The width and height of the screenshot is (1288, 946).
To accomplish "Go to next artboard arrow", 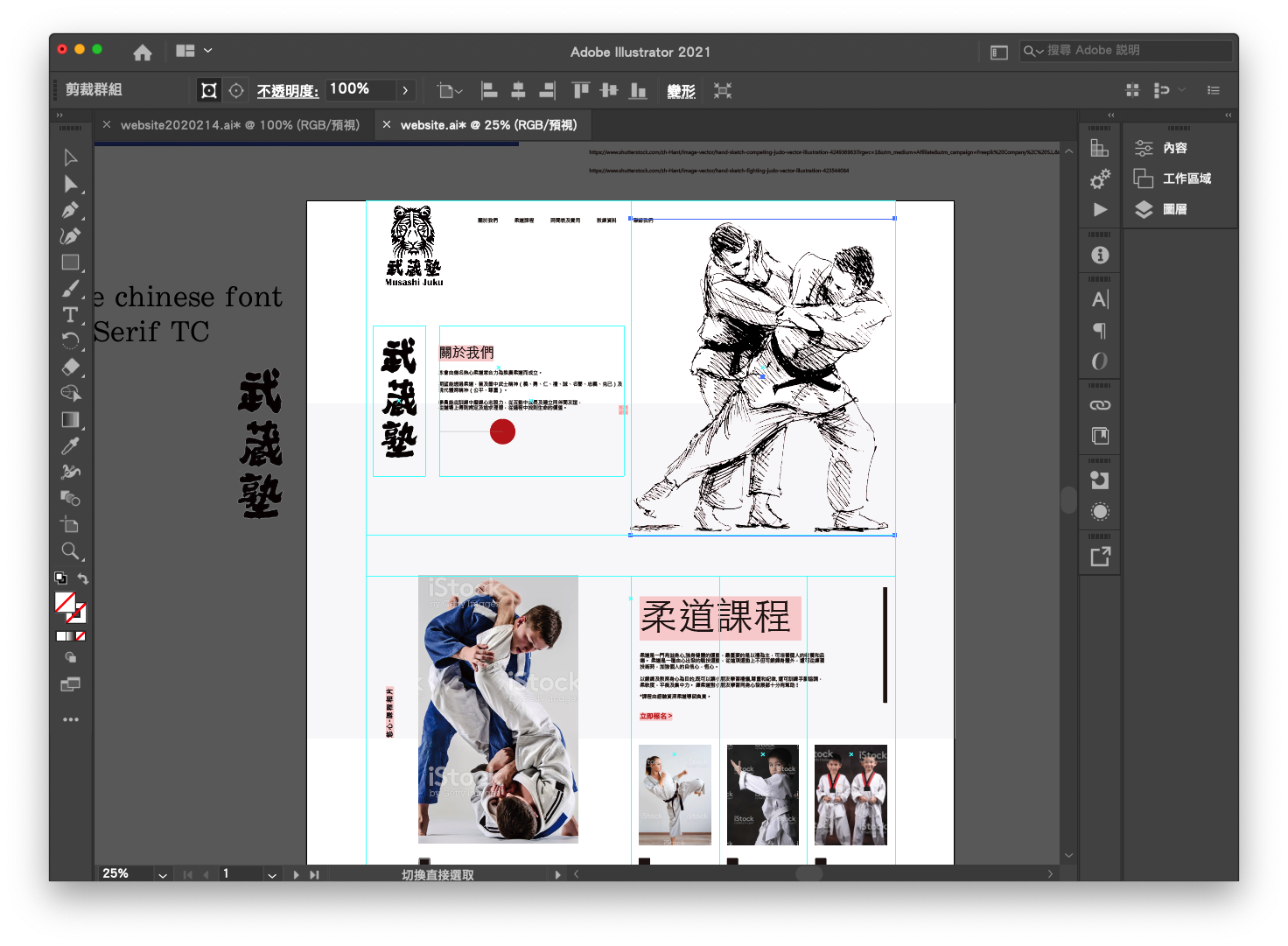I will click(296, 874).
